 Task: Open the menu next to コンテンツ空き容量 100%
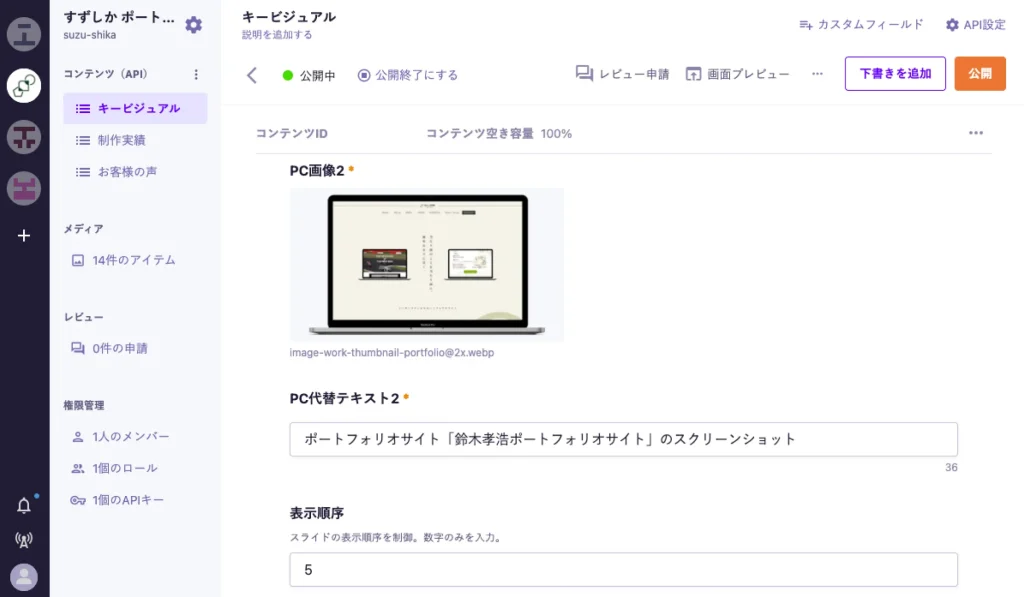(976, 131)
